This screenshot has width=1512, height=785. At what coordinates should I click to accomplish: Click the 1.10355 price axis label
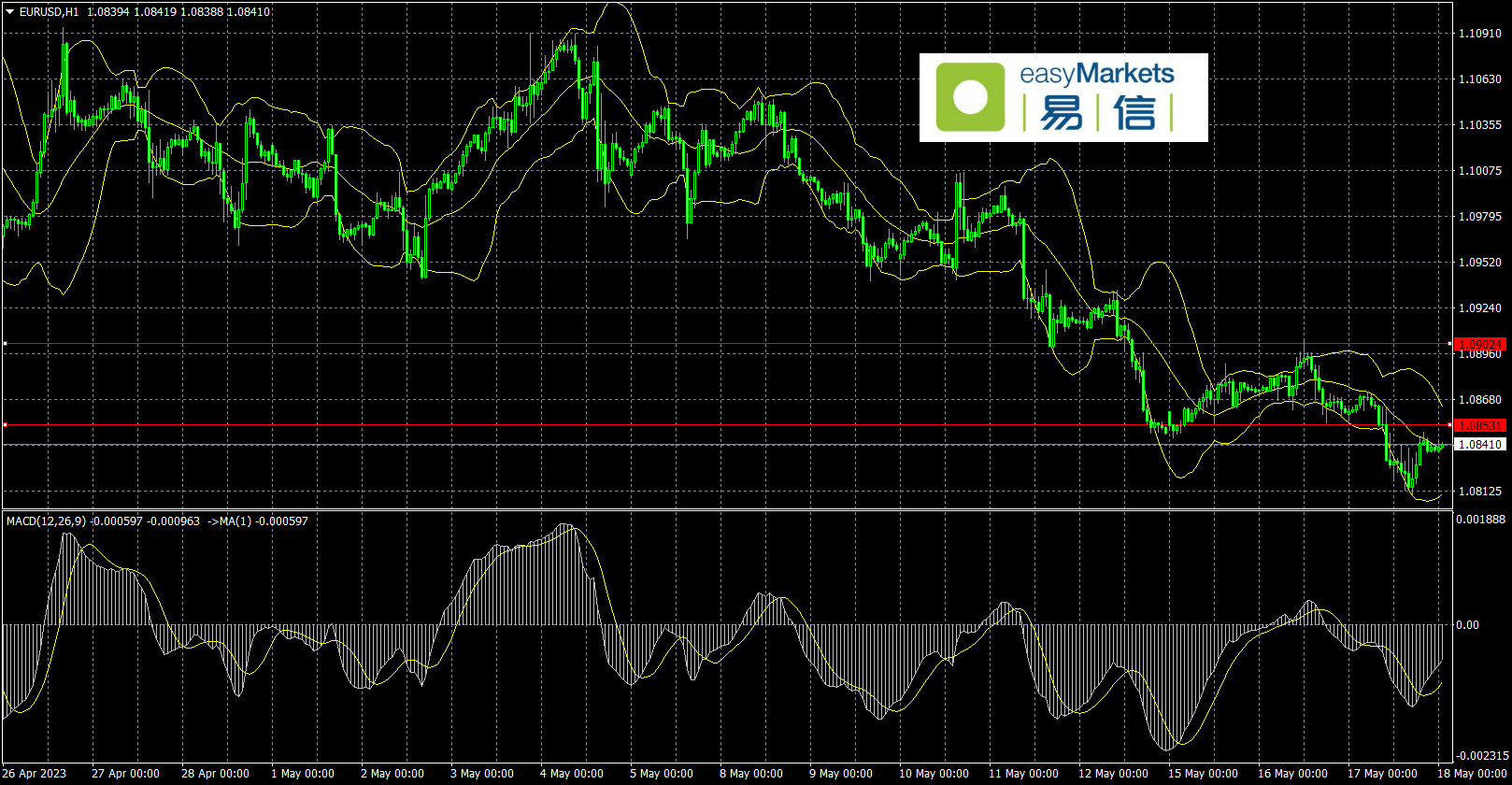coord(1480,125)
